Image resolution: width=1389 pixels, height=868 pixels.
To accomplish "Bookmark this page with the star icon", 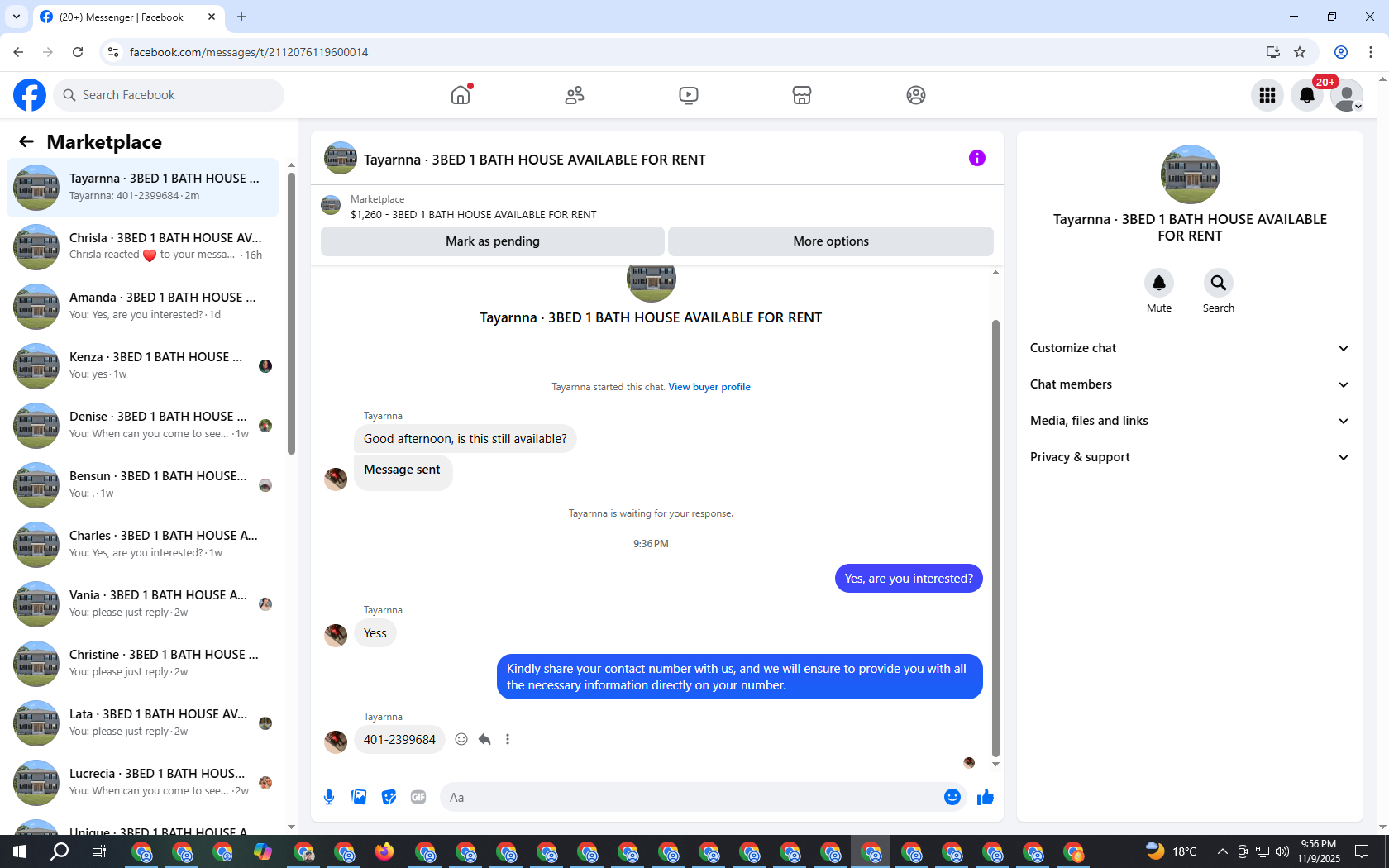I will (x=1300, y=52).
